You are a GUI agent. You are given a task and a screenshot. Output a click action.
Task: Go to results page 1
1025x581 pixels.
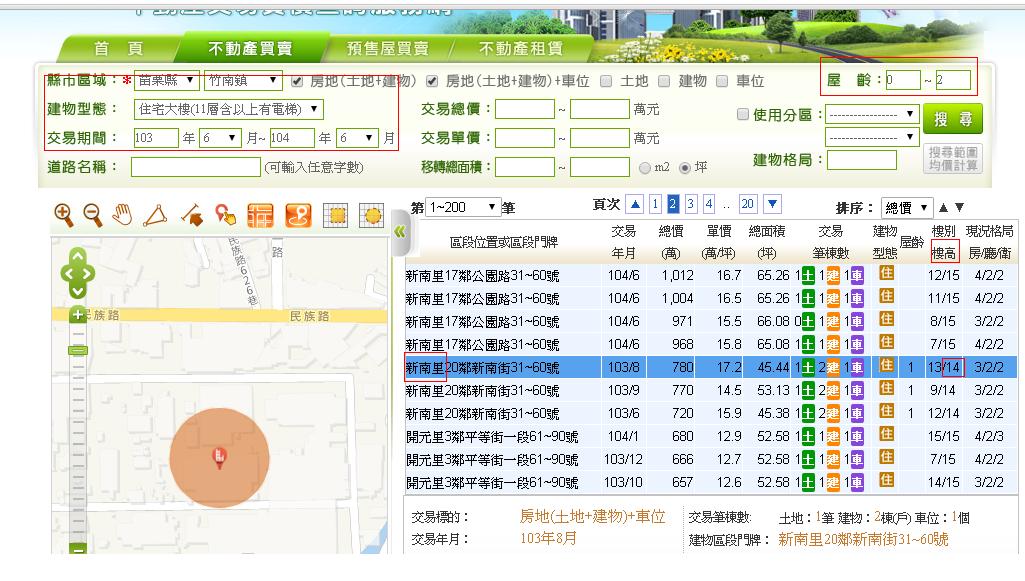pos(655,205)
